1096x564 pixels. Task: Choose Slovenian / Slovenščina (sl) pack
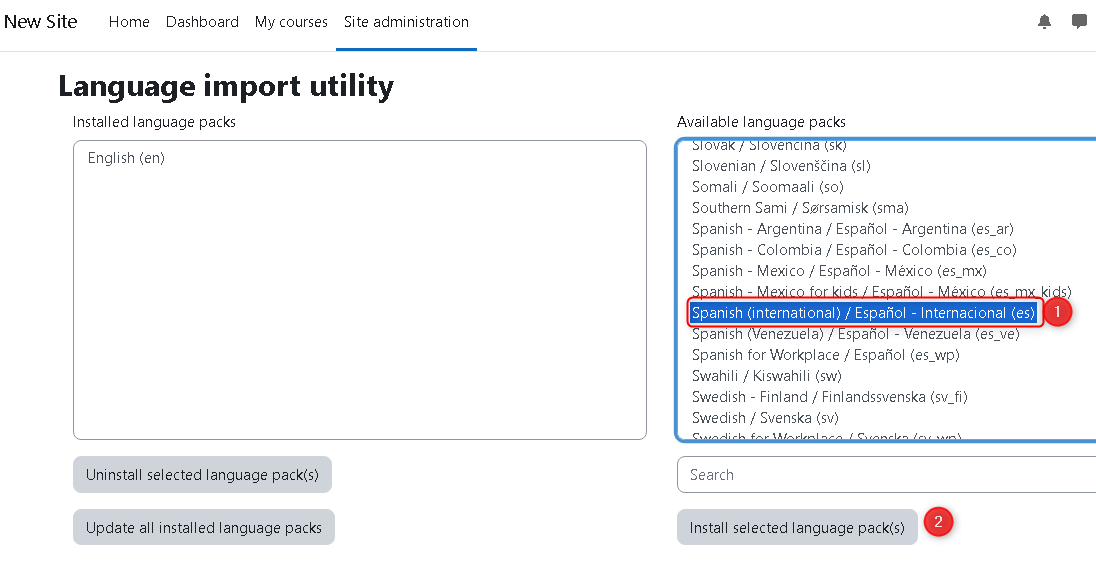781,166
